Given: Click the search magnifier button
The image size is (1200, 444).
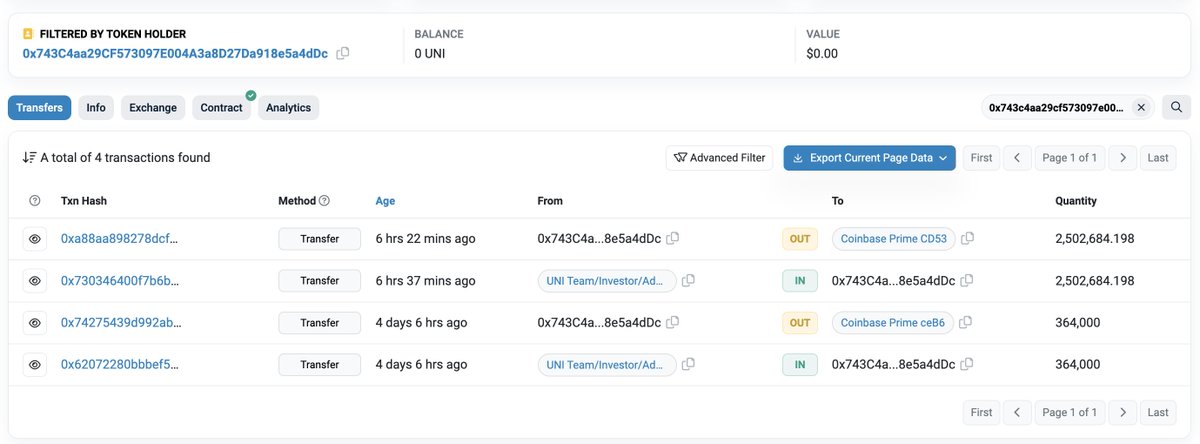Looking at the screenshot, I should (x=1177, y=107).
